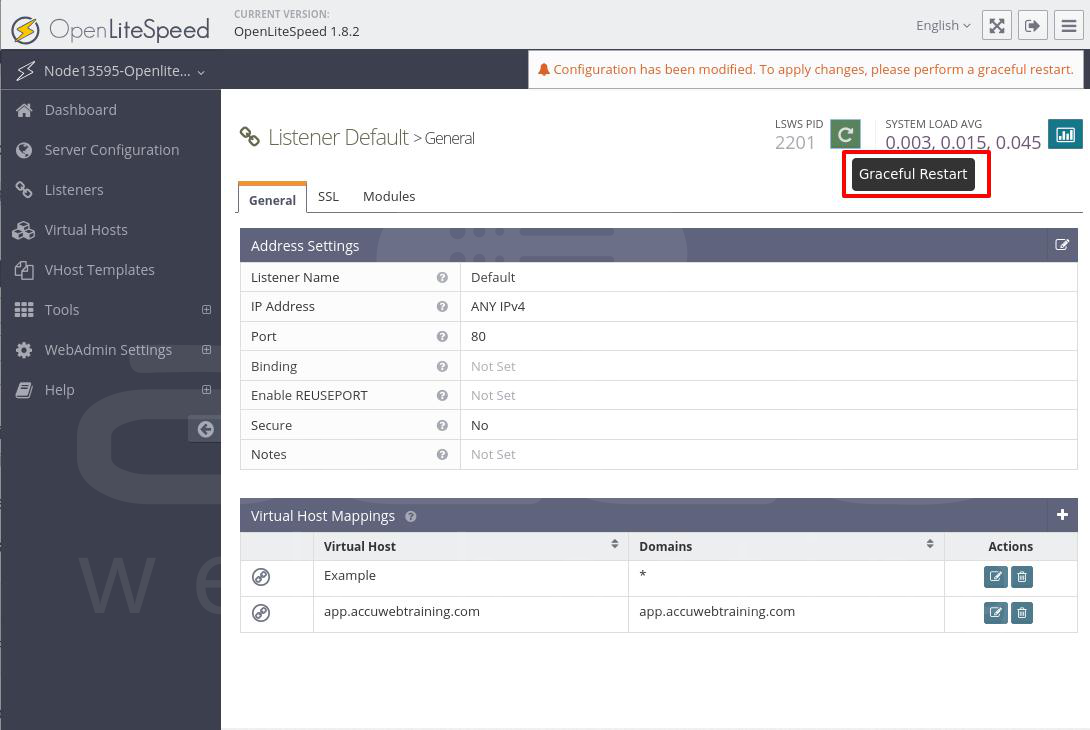Click the LSWS PID number 2201

coord(795,143)
